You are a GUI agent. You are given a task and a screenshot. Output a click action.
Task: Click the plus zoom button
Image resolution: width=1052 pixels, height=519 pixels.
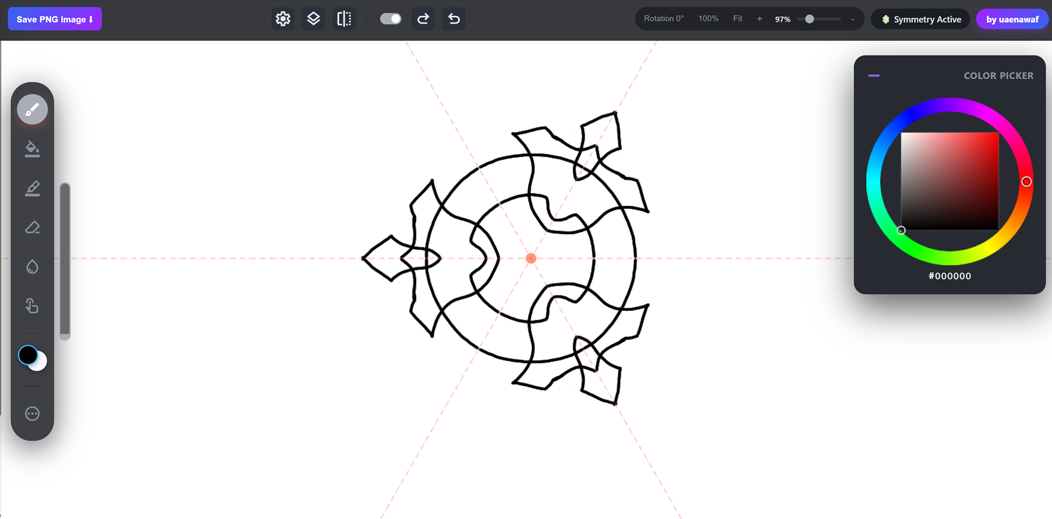759,19
